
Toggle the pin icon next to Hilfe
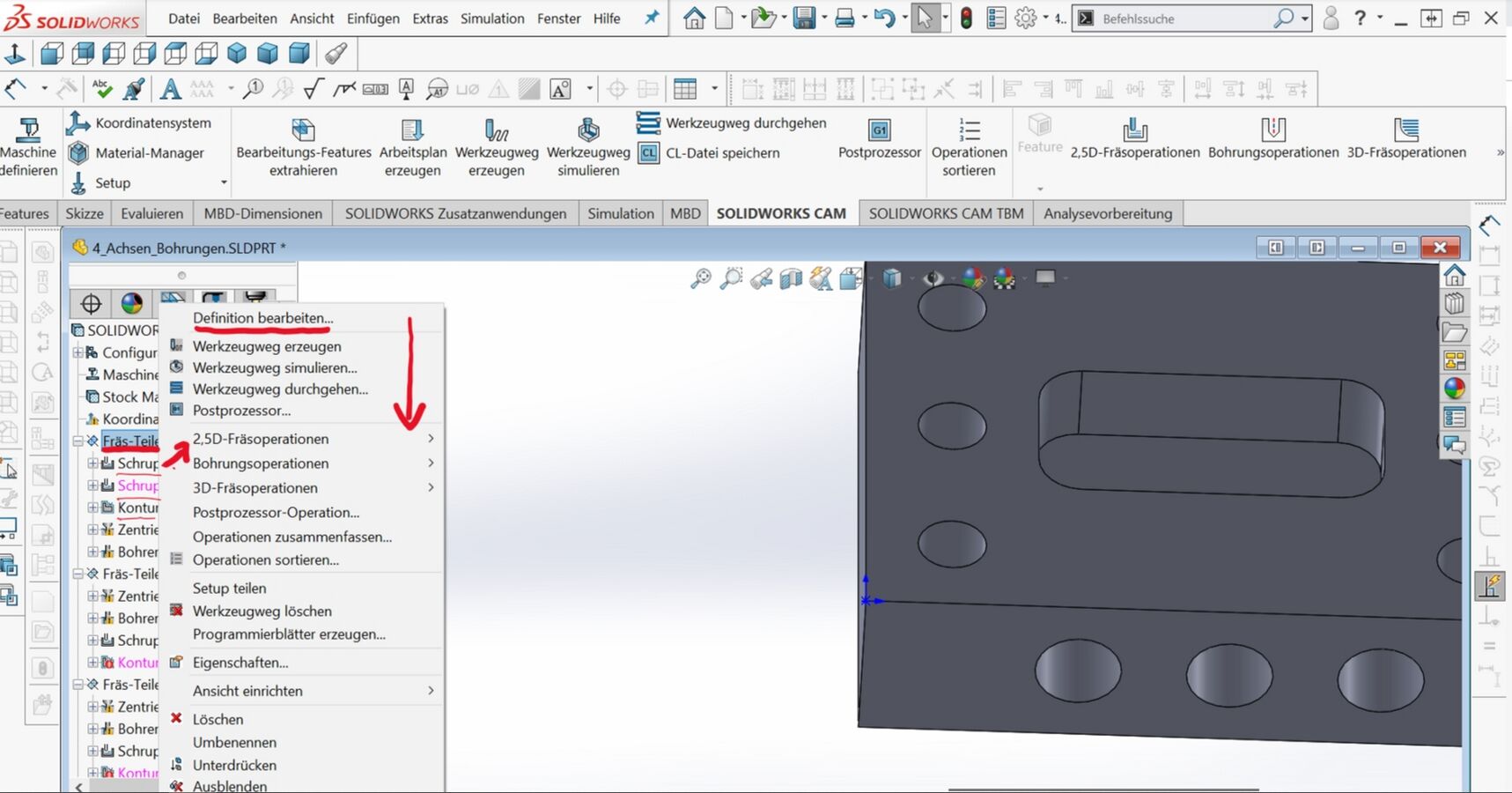click(652, 18)
